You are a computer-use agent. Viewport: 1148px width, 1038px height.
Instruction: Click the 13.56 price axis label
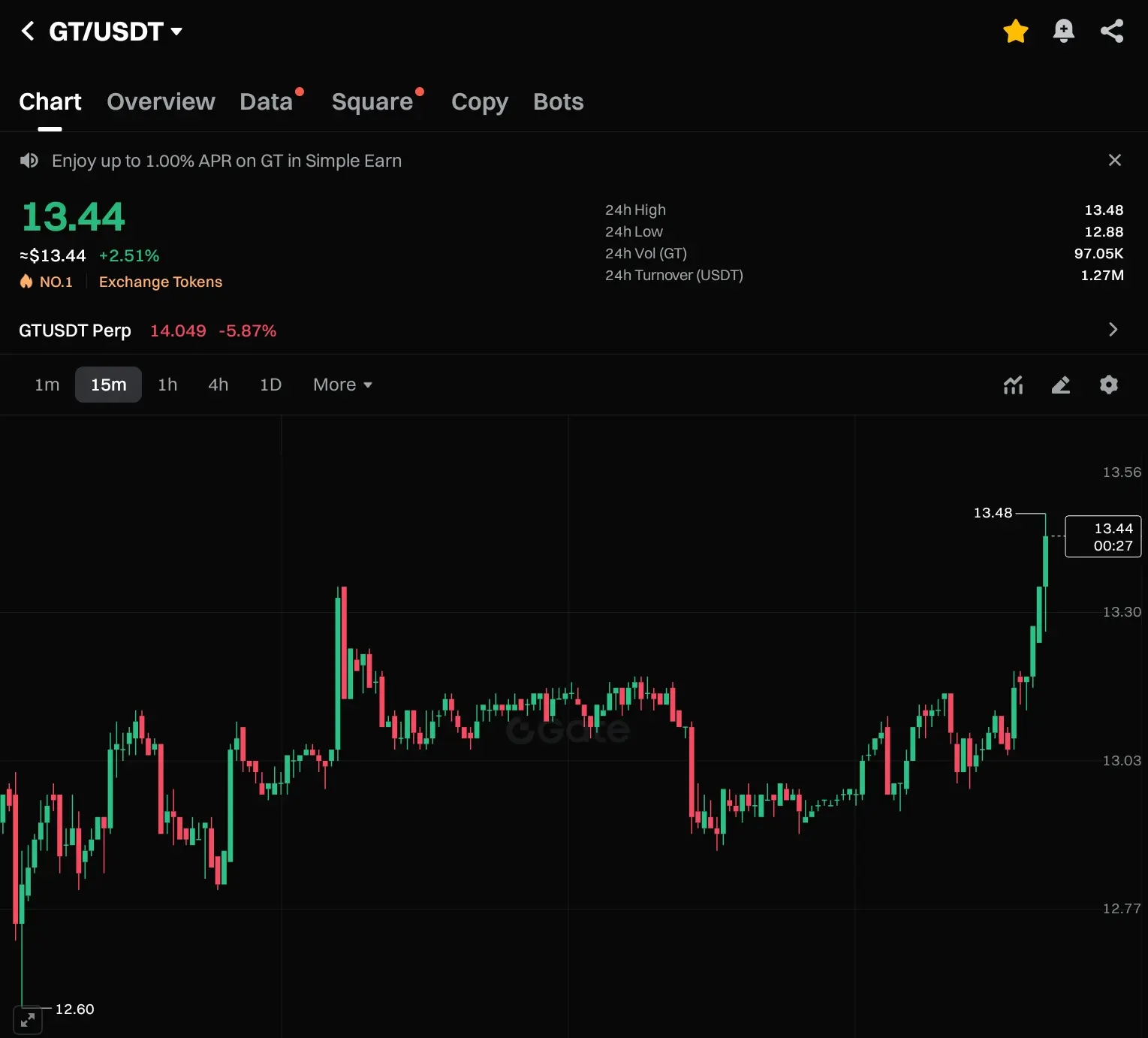click(x=1122, y=472)
